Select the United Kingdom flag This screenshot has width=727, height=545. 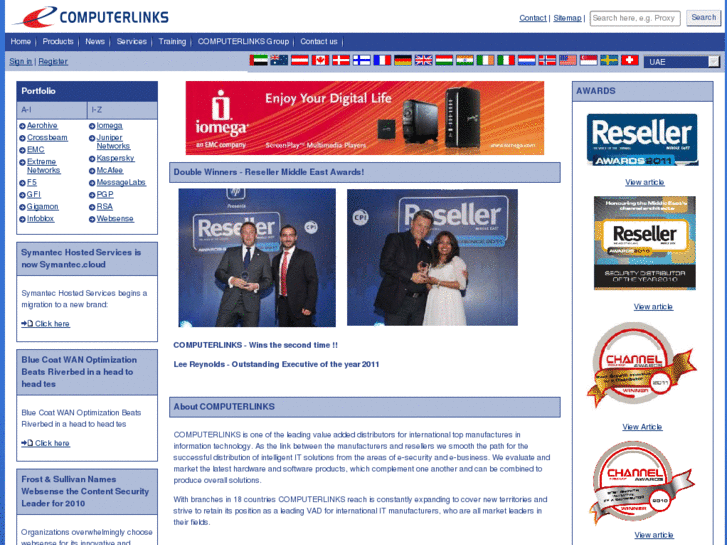(x=423, y=60)
